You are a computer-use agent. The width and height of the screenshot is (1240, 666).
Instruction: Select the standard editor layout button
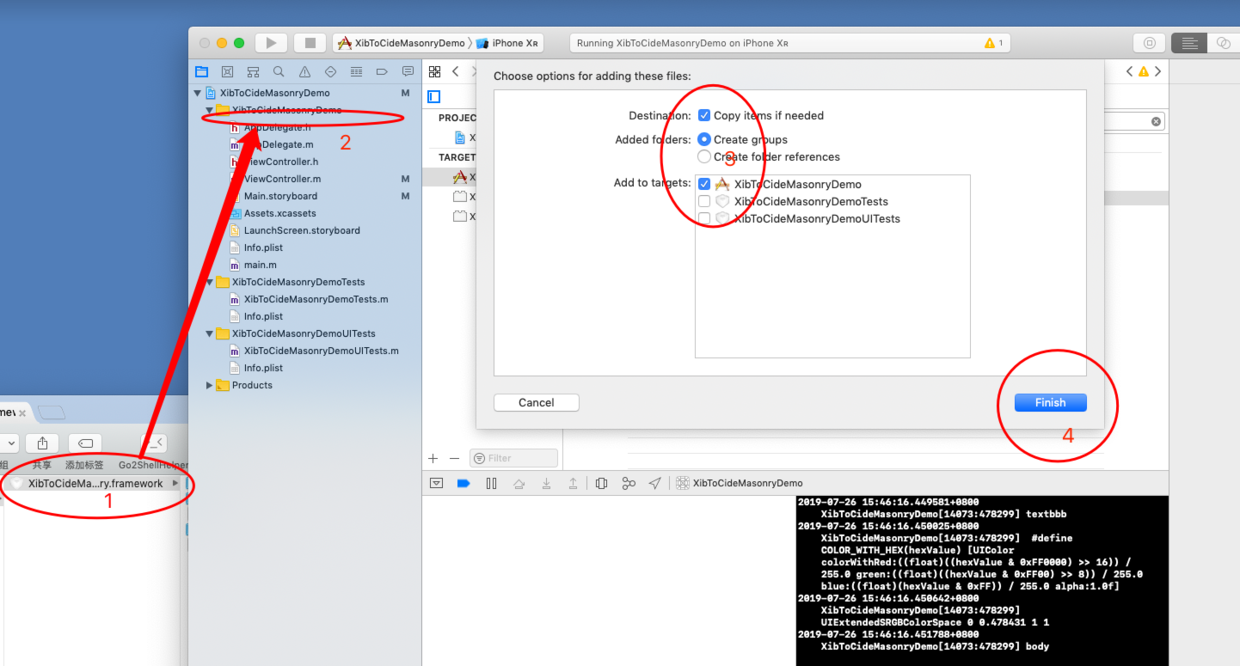[x=1189, y=43]
